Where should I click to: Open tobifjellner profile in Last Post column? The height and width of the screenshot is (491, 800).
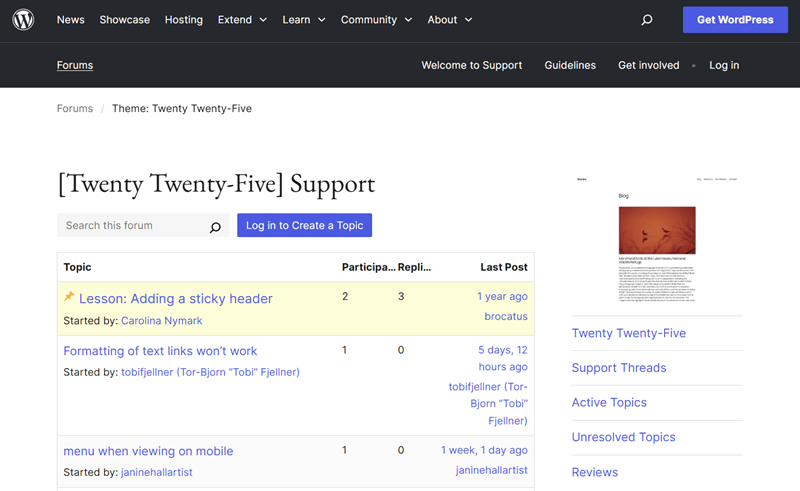coord(488,404)
